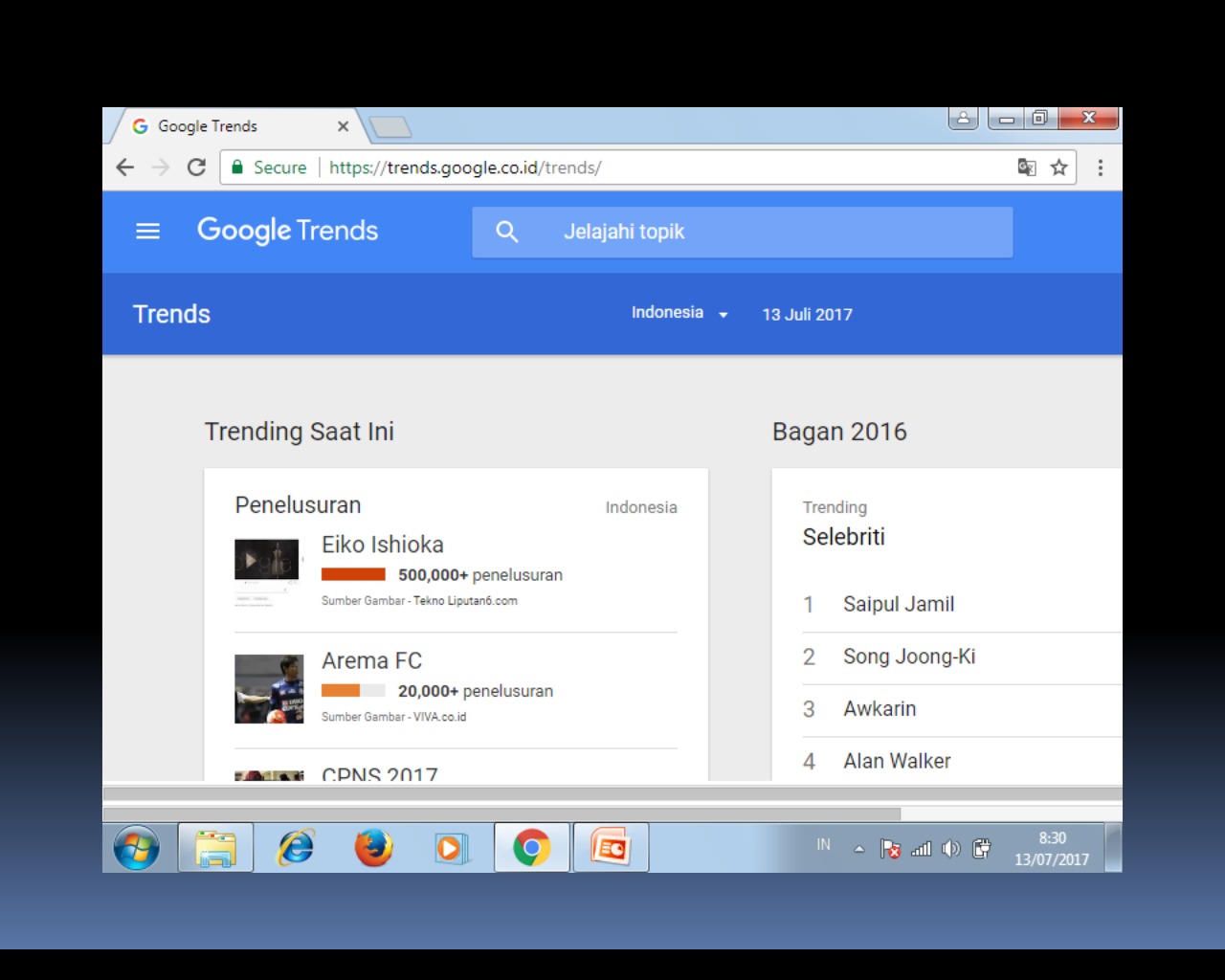Click Sumber Gambar VIVA.co.id text
The image size is (1225, 980).
393,717
